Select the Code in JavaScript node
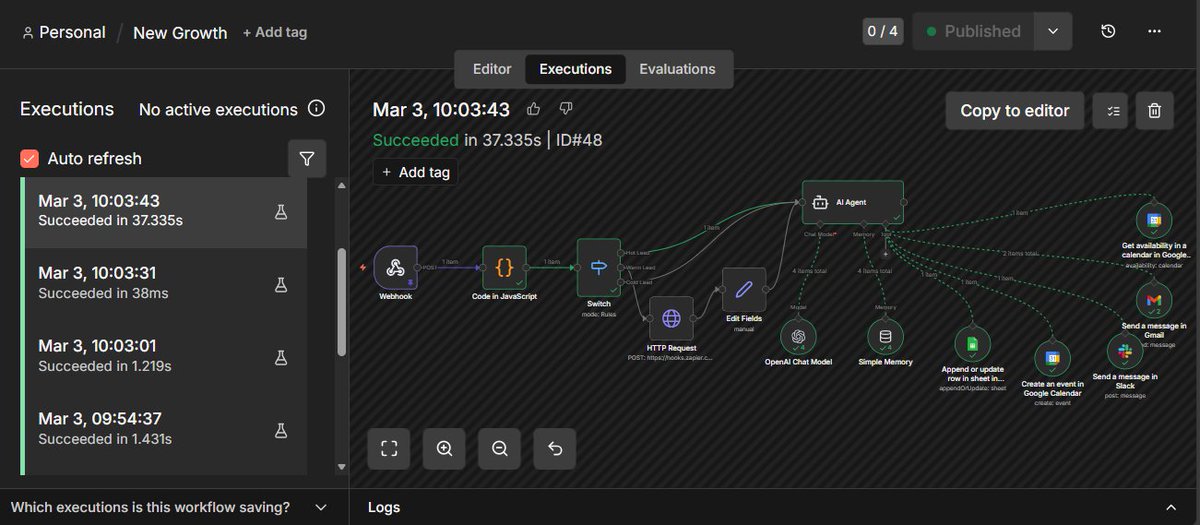This screenshot has height=525, width=1200. (504, 267)
